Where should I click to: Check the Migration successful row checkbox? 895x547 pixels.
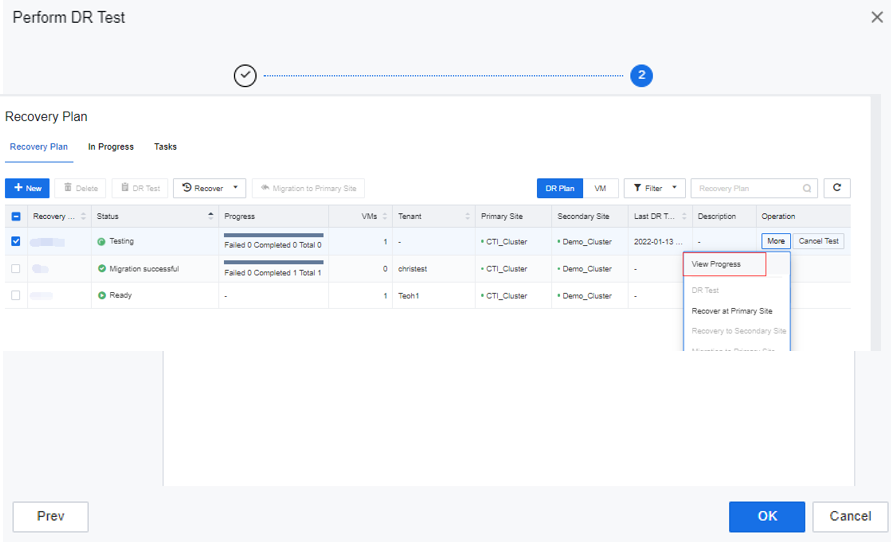coord(16,268)
